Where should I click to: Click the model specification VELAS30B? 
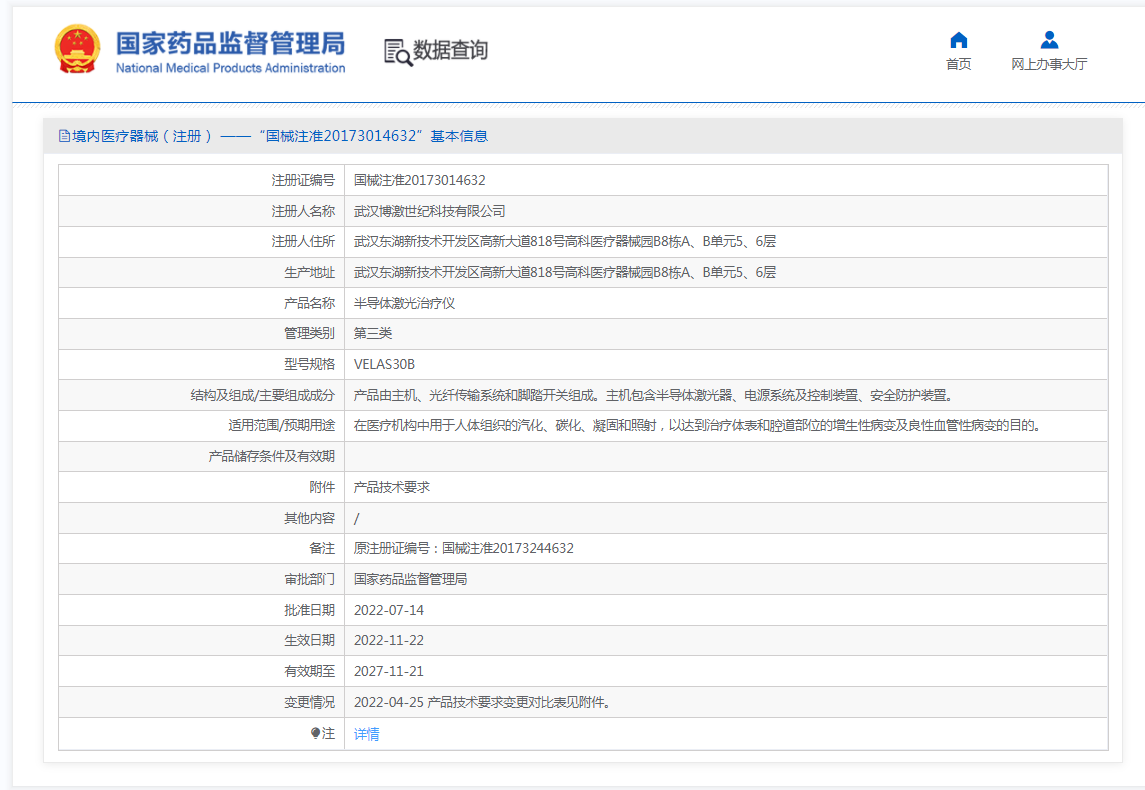(x=384, y=364)
